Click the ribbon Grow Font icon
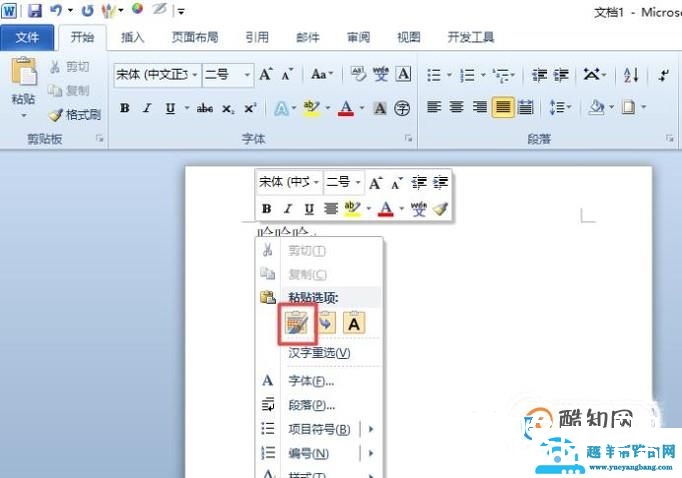Screen dimensions: 682x478 pos(266,75)
